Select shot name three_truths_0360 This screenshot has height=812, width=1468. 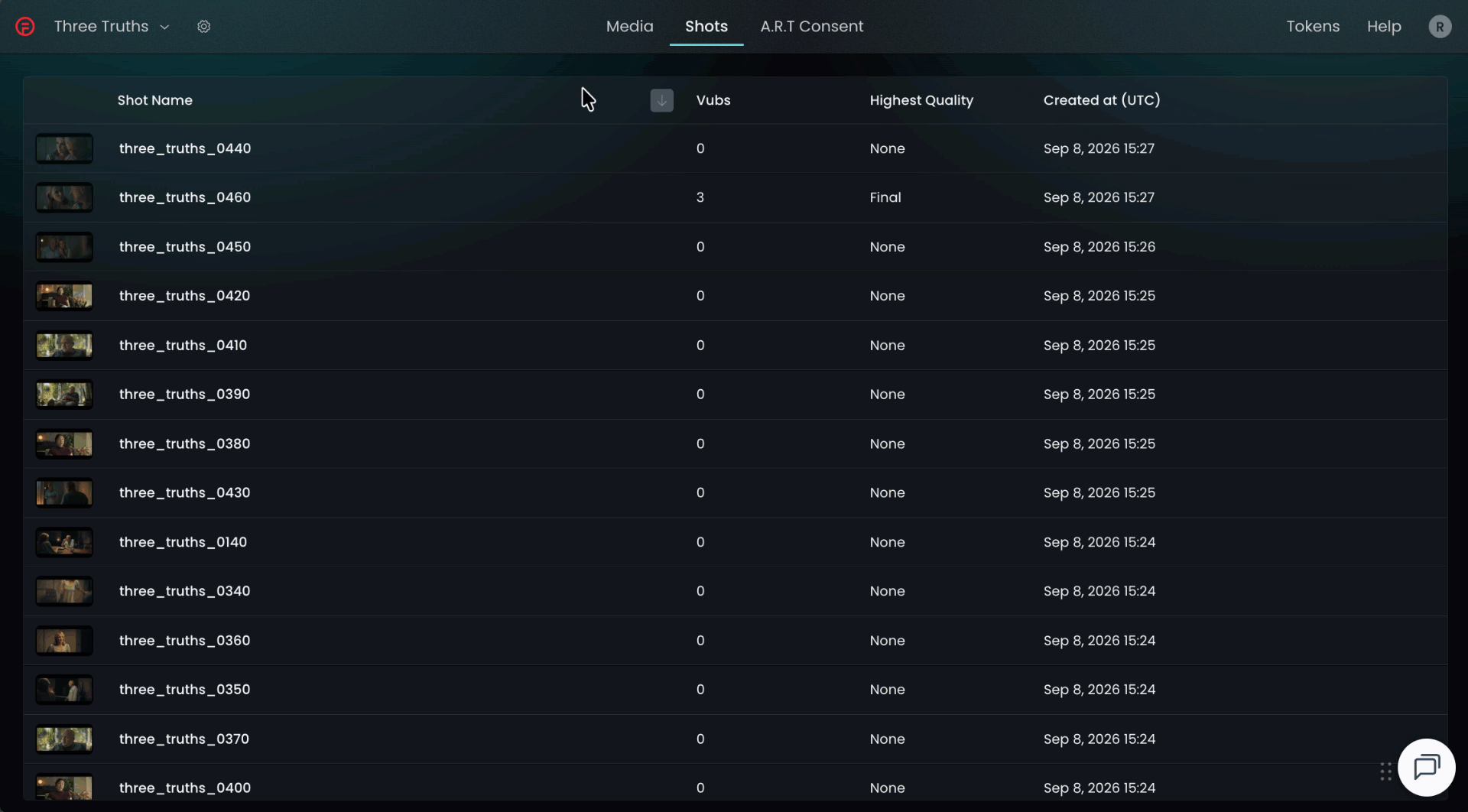click(184, 641)
